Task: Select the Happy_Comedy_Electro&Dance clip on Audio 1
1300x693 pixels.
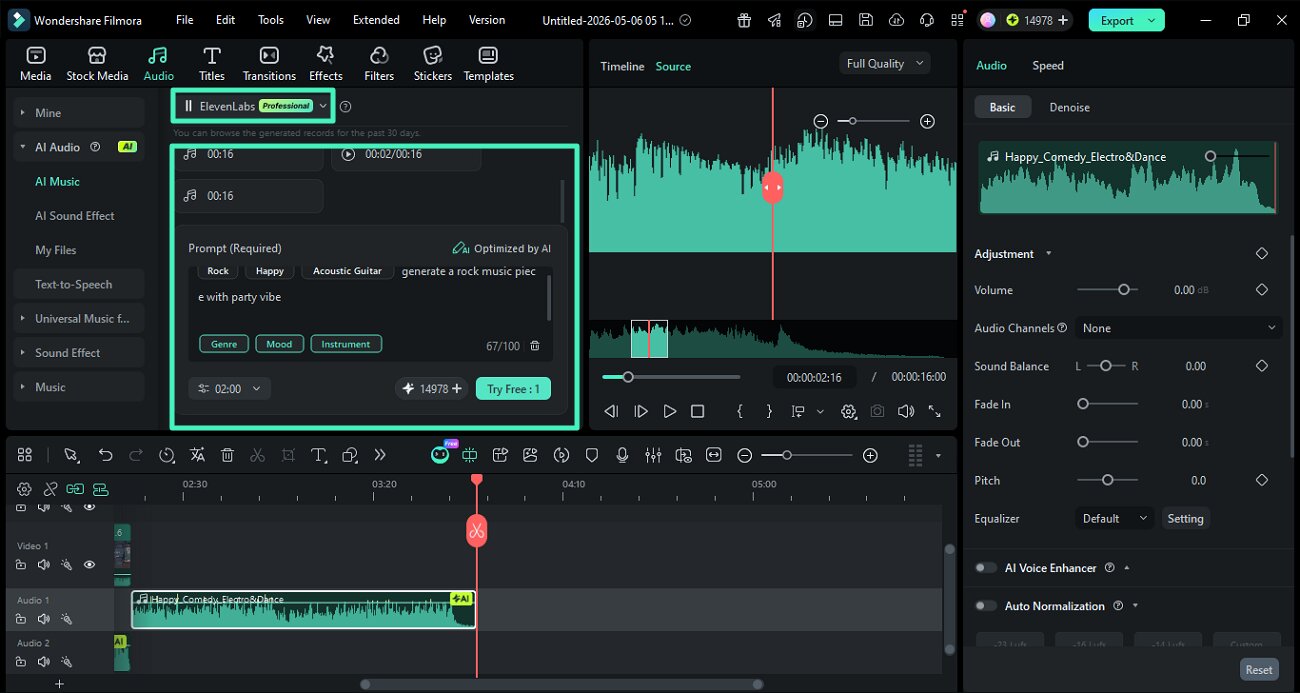Action: (x=303, y=609)
